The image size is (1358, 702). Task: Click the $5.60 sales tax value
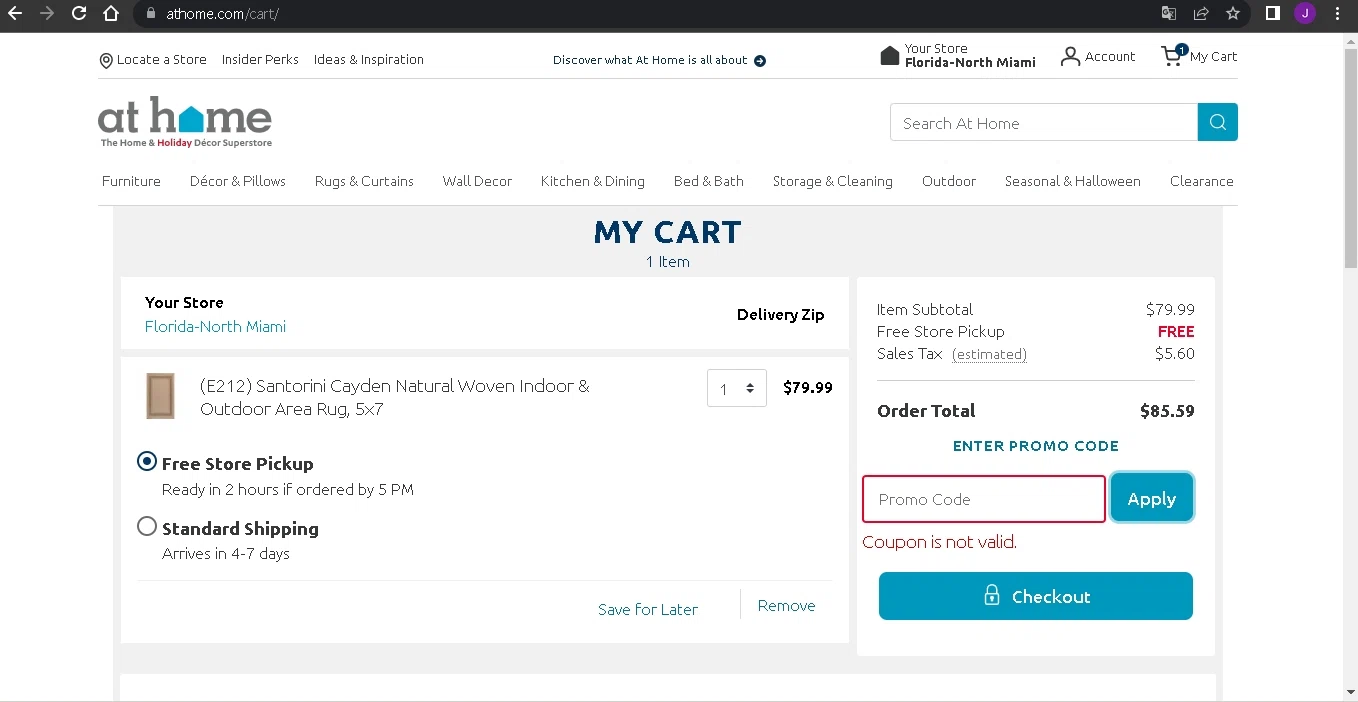pos(1175,354)
